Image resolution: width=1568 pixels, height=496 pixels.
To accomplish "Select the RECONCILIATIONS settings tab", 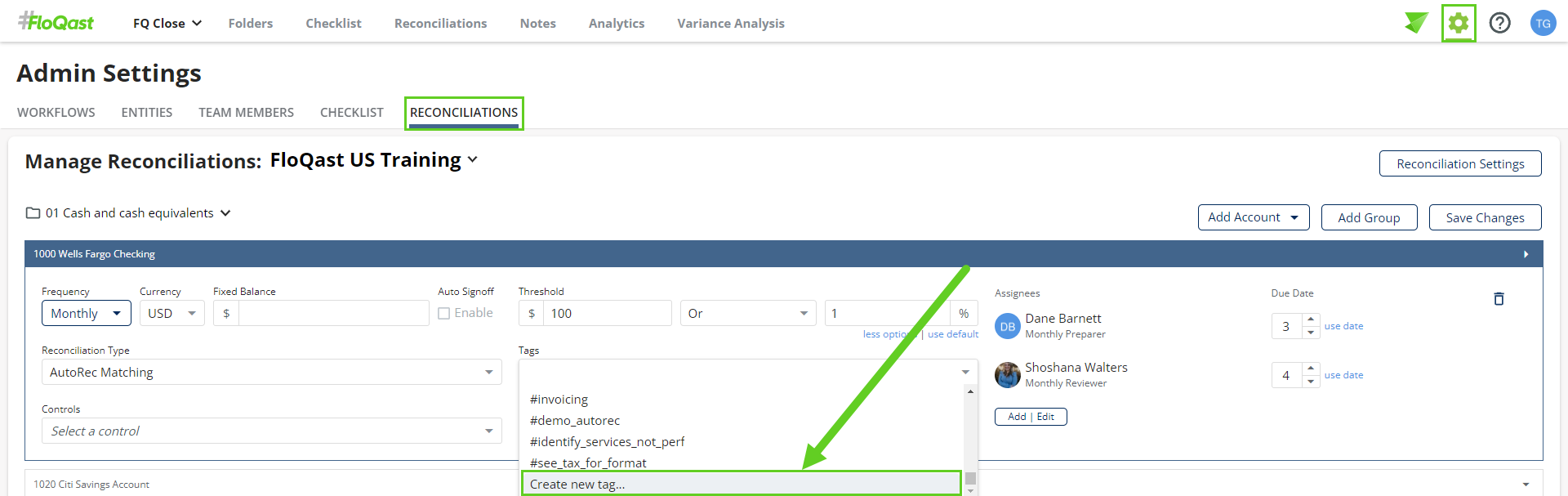I will pyautogui.click(x=464, y=113).
